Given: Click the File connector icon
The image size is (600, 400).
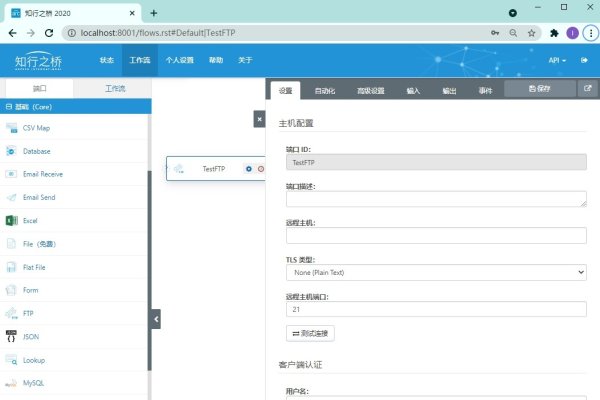Looking at the screenshot, I should point(11,244).
